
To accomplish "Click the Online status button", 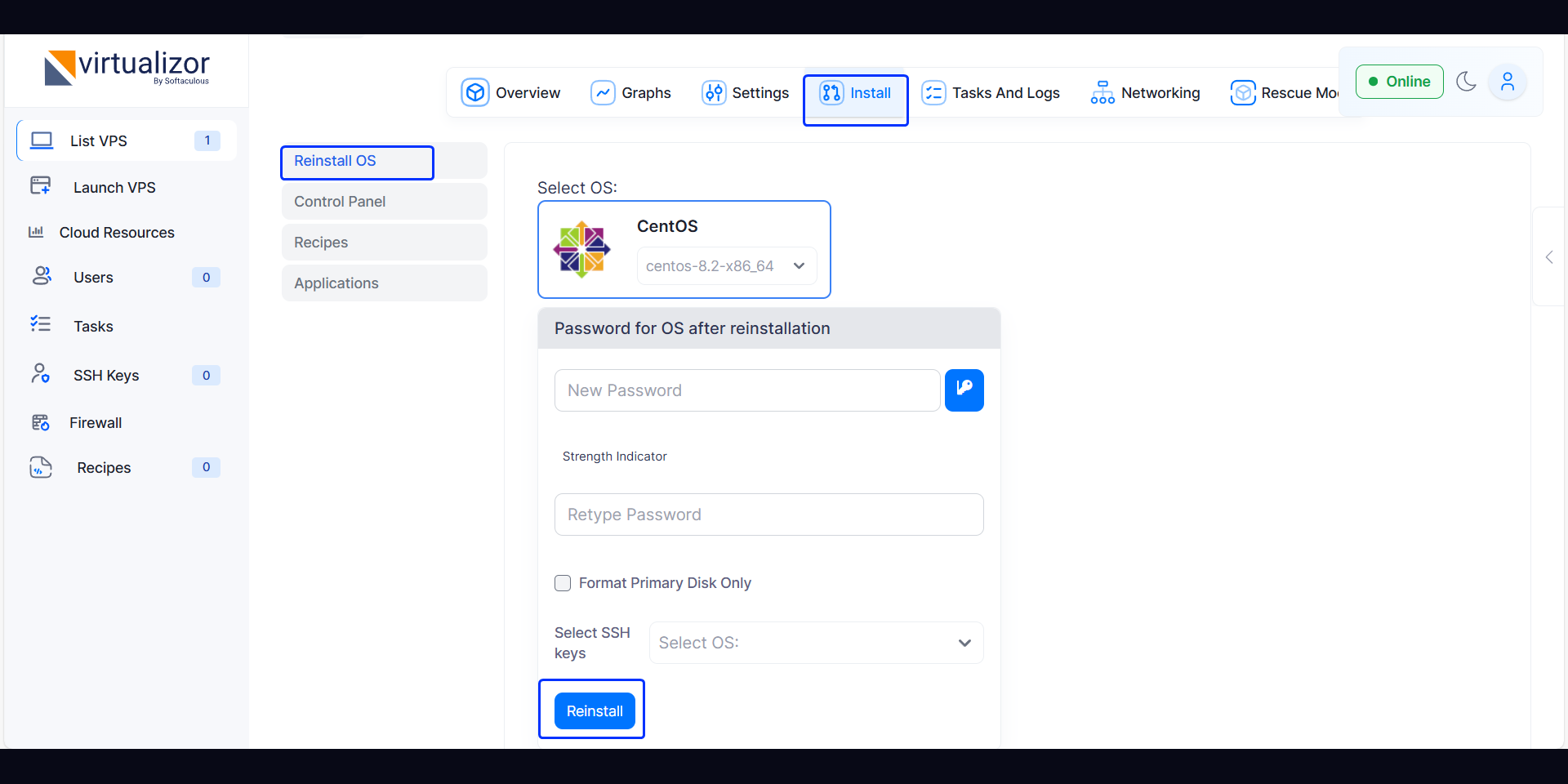I will point(1400,82).
